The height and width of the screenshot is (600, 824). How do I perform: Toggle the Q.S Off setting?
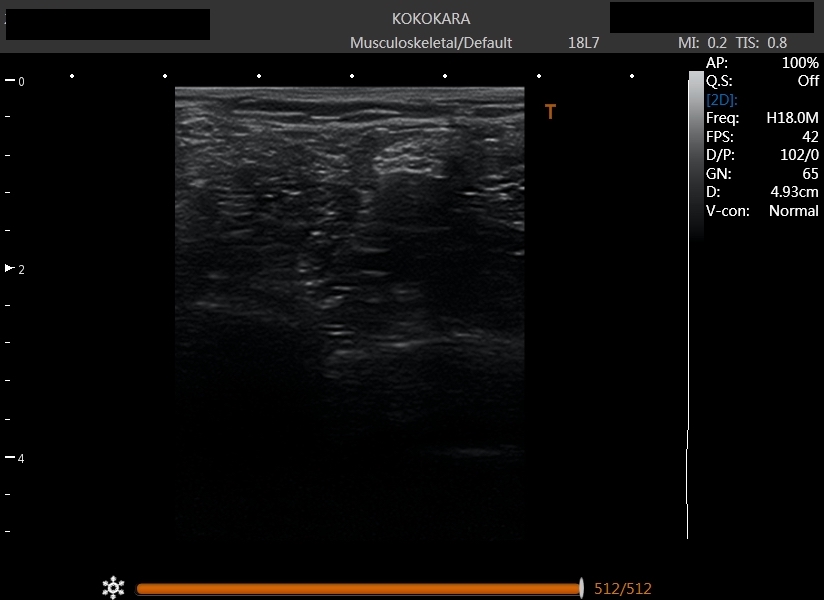point(808,81)
